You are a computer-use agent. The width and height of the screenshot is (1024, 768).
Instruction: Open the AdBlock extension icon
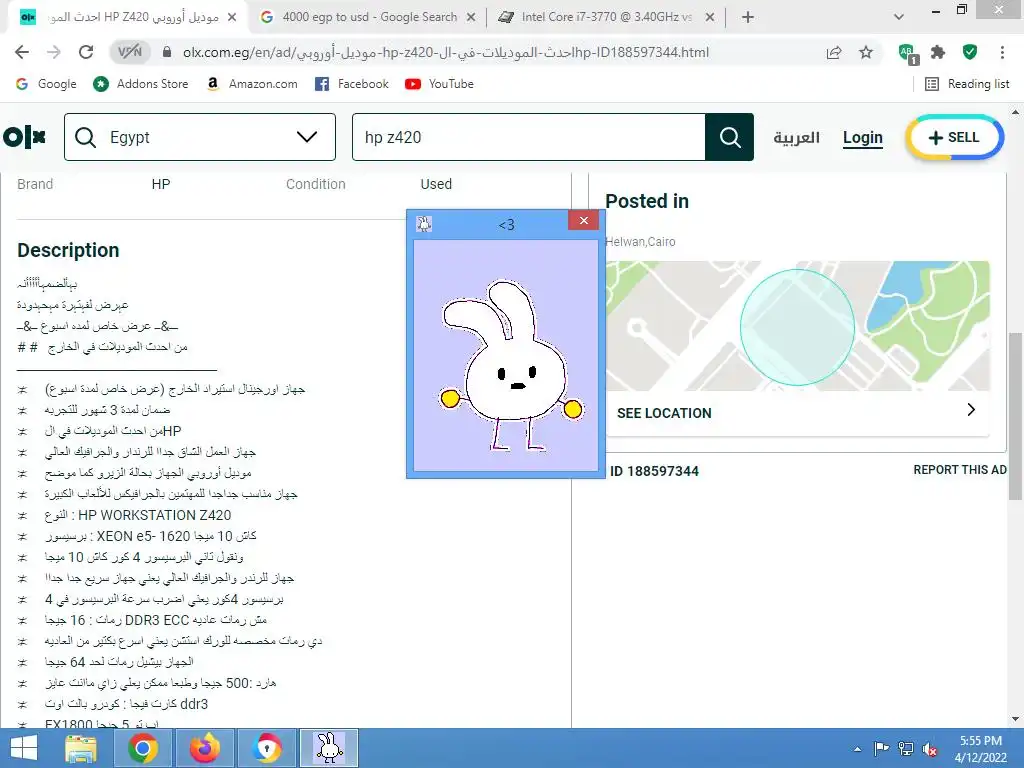tap(908, 53)
